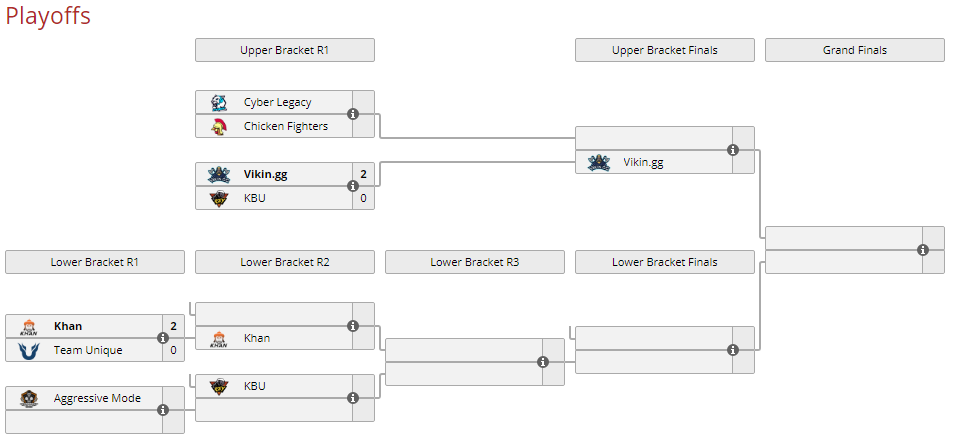
Task: Select the Chicken Fighters team name
Action: [x=285, y=126]
